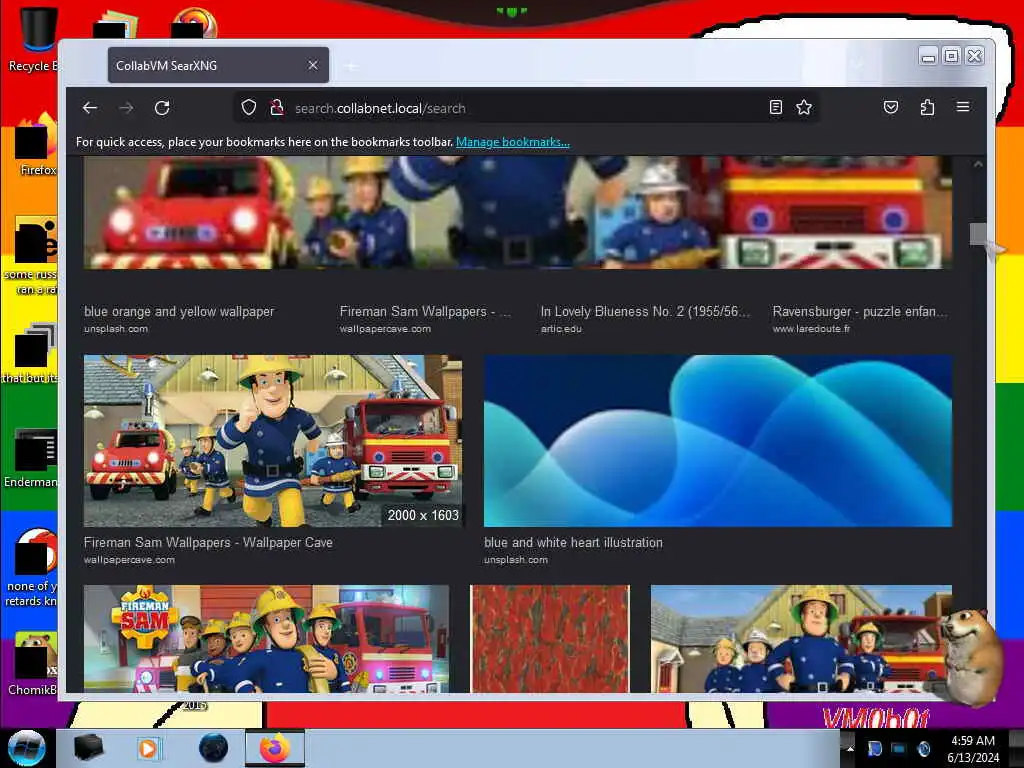Open the Manage bookmarks link
1024x768 pixels.
click(x=513, y=142)
